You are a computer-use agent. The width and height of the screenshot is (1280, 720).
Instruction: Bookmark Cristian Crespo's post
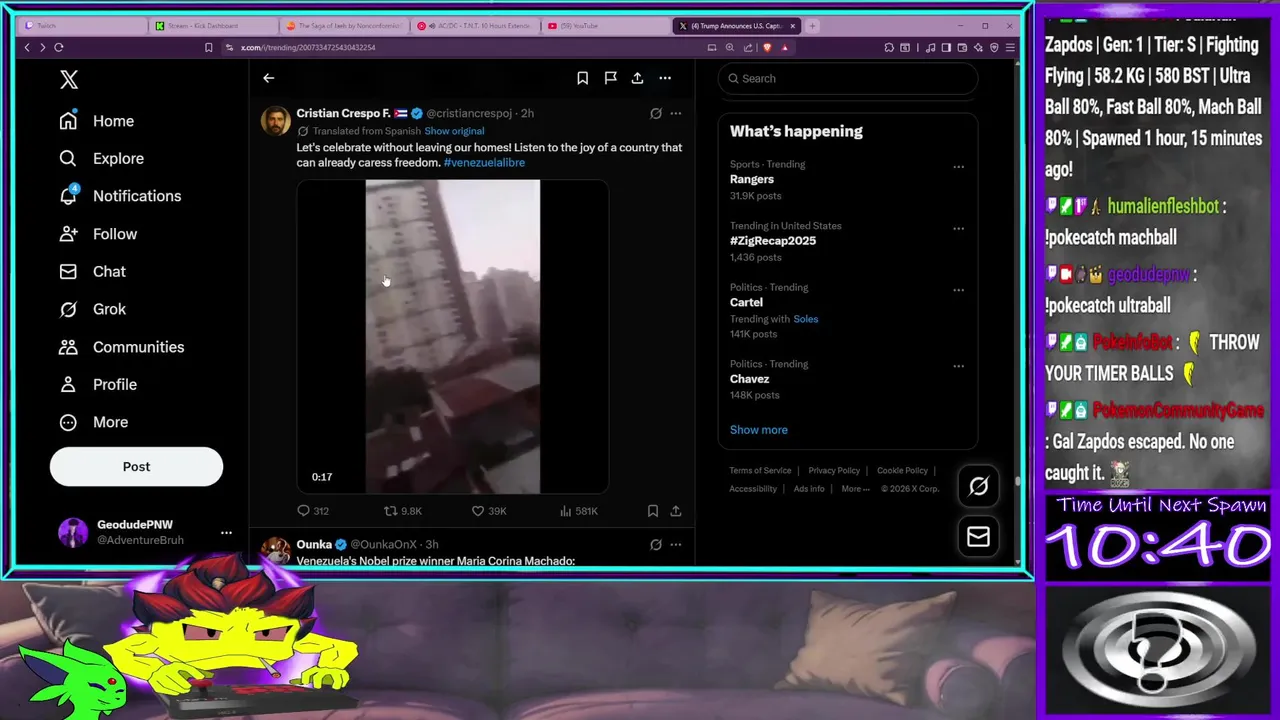point(653,511)
